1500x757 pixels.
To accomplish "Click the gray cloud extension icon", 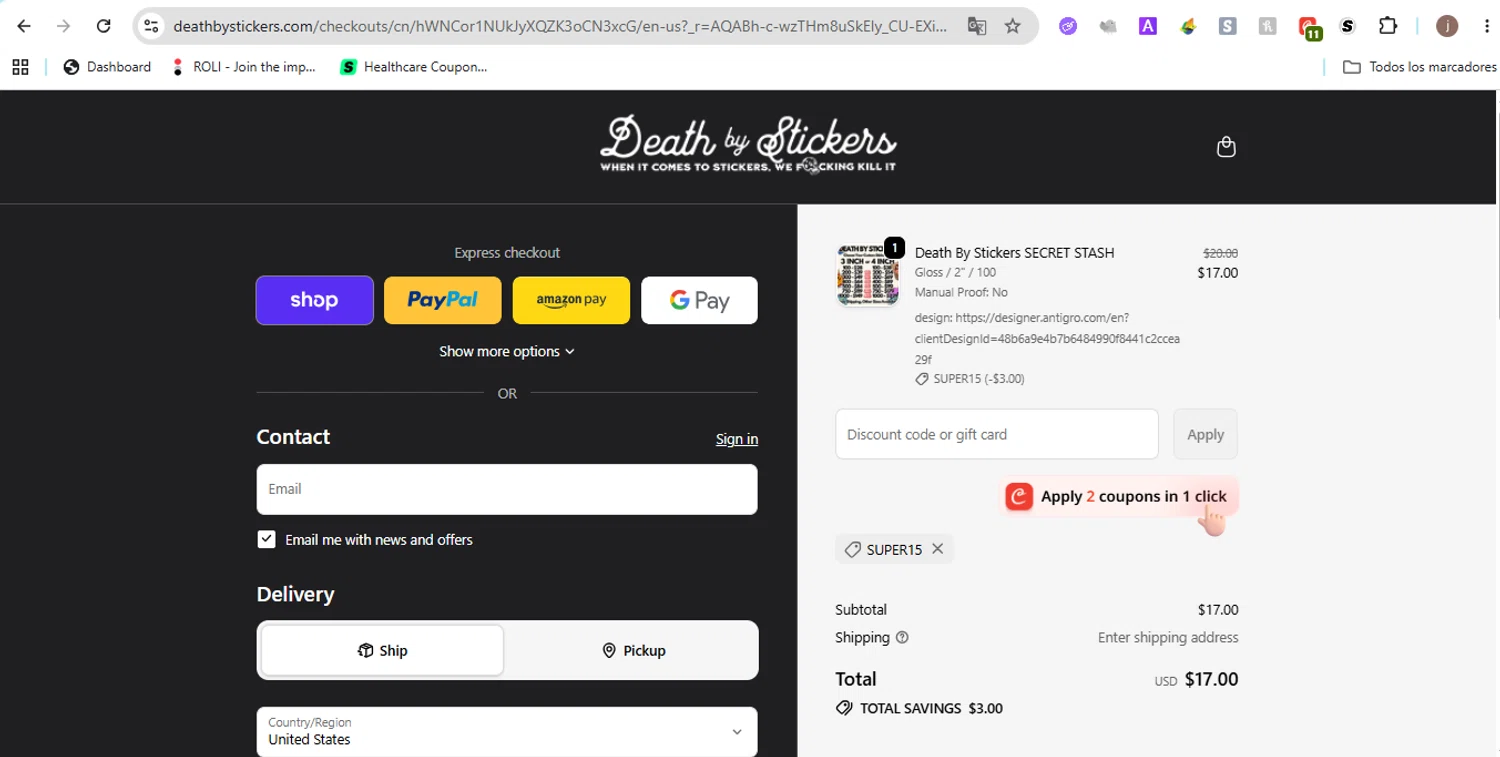I will (x=1108, y=27).
